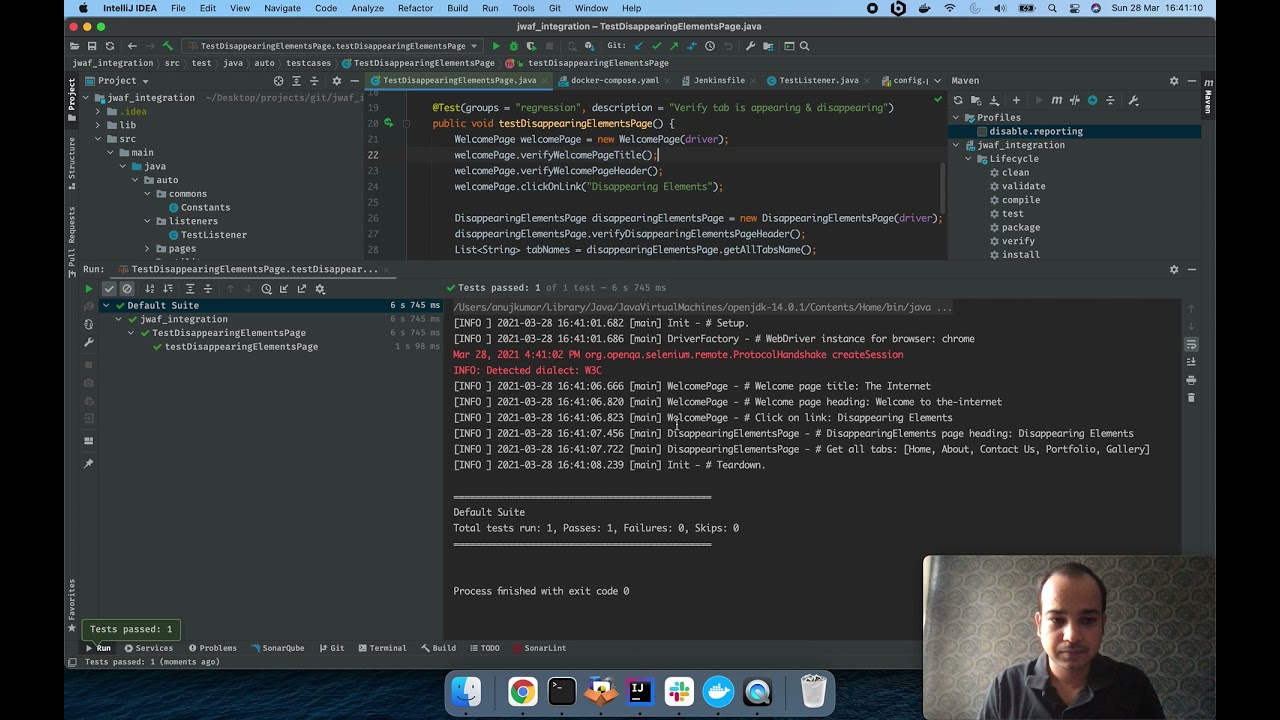Rerun tests in Run panel
Image resolution: width=1280 pixels, height=720 pixels.
88,289
